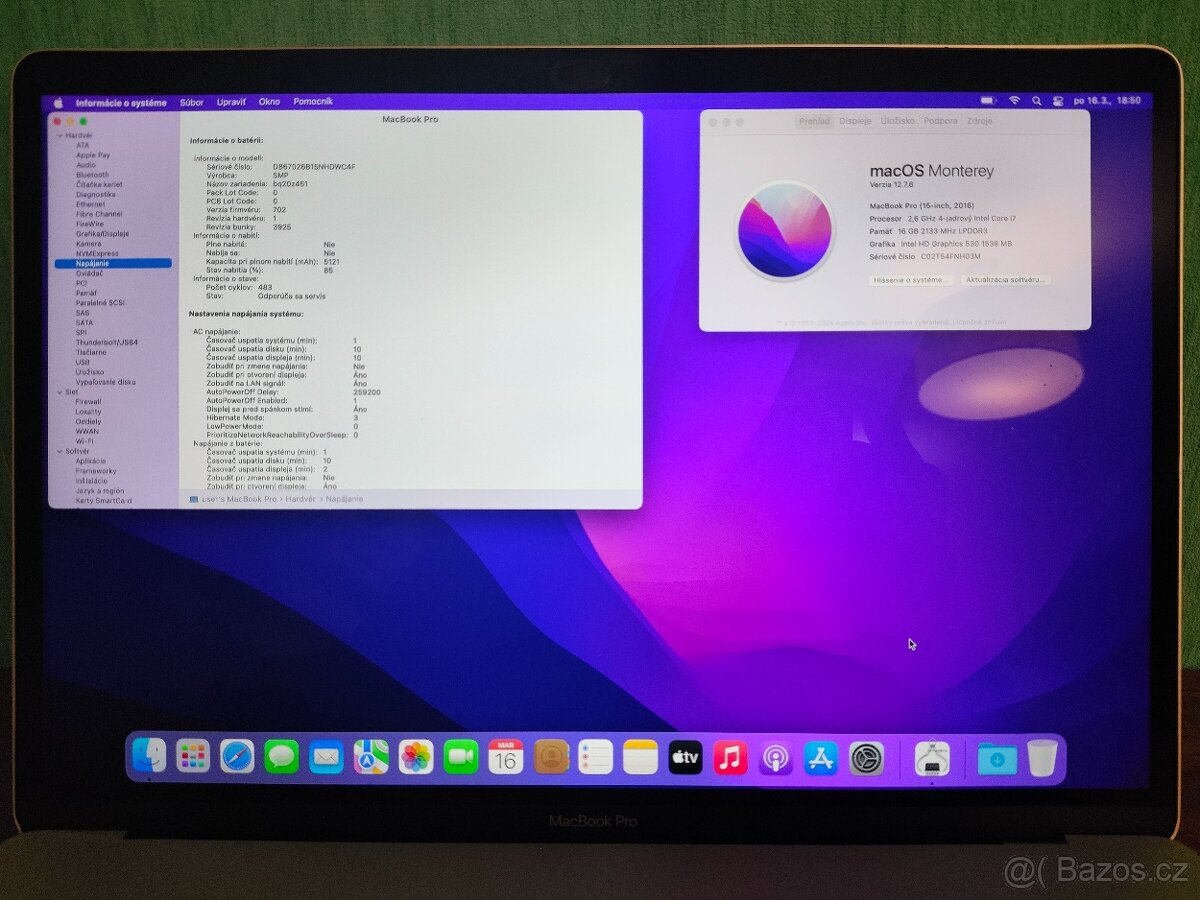Open the Trash at the Dock's end
Viewport: 1200px width, 900px height.
(1040, 760)
